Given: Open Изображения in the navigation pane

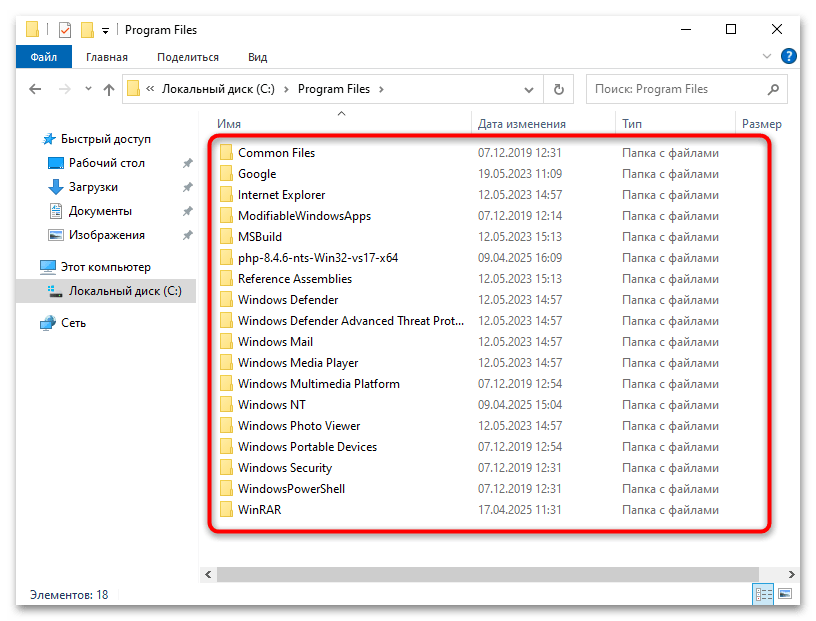Looking at the screenshot, I should point(107,235).
